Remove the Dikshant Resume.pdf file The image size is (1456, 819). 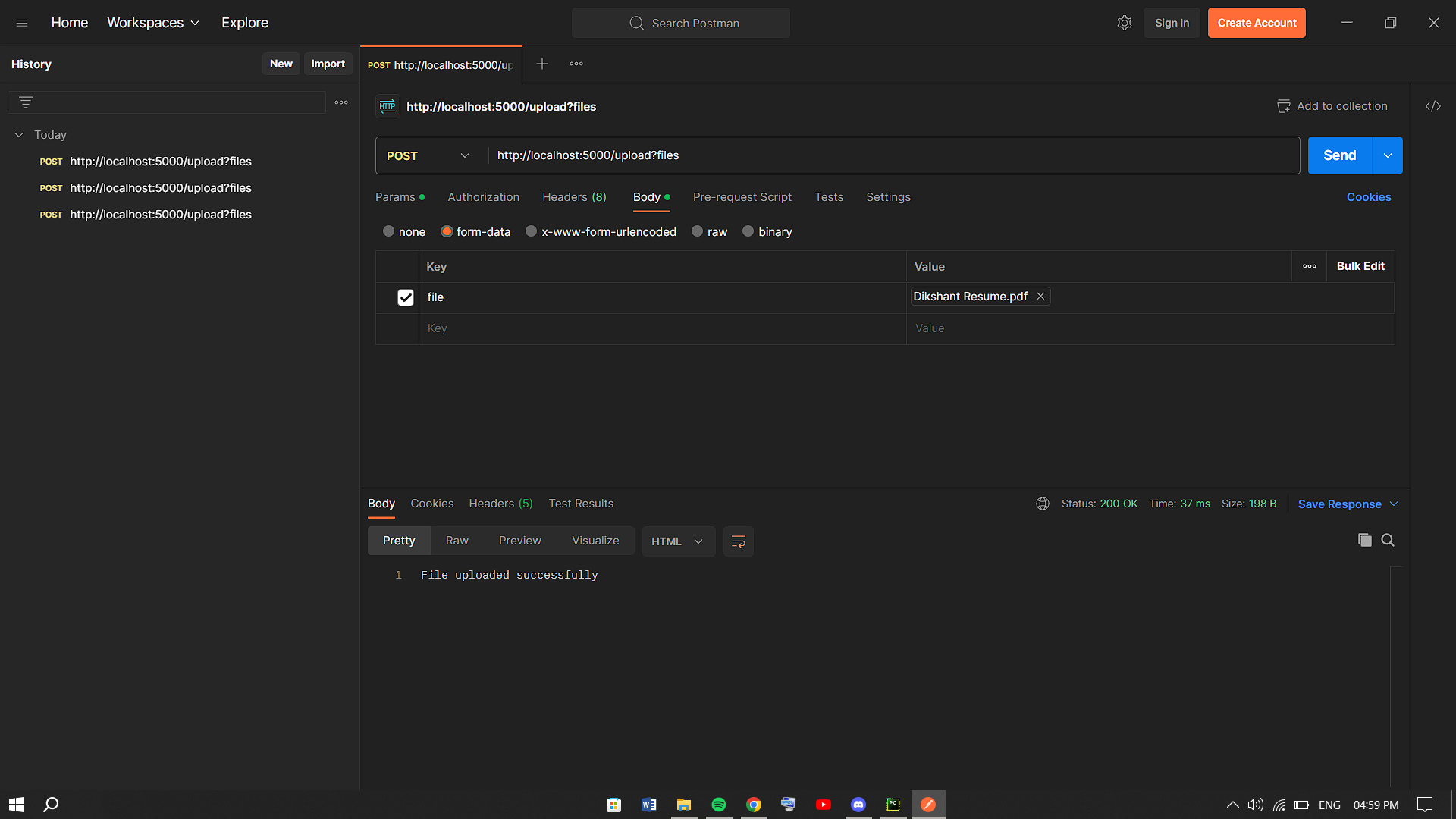[1040, 297]
